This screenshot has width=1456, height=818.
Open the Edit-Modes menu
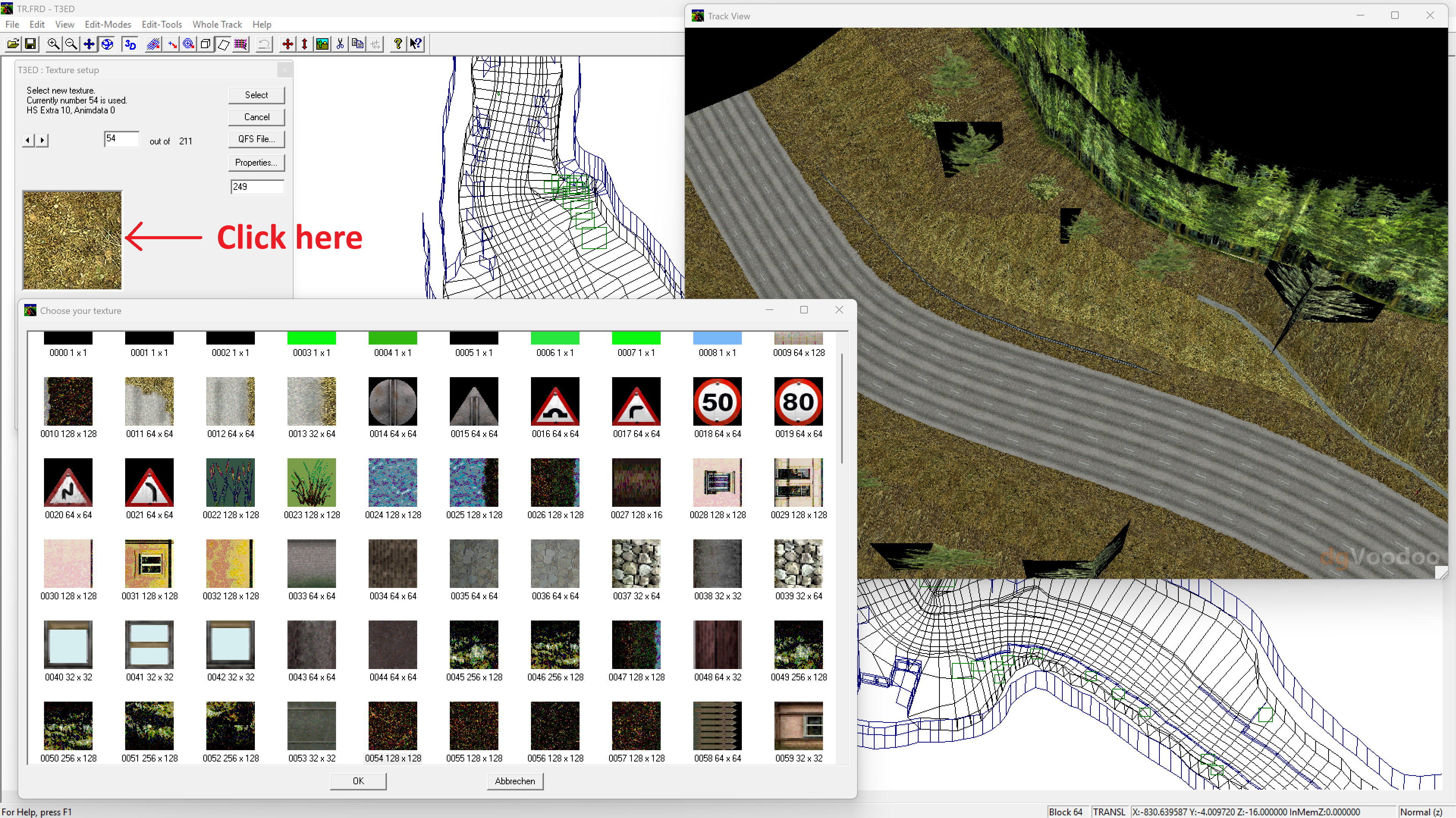tap(107, 24)
